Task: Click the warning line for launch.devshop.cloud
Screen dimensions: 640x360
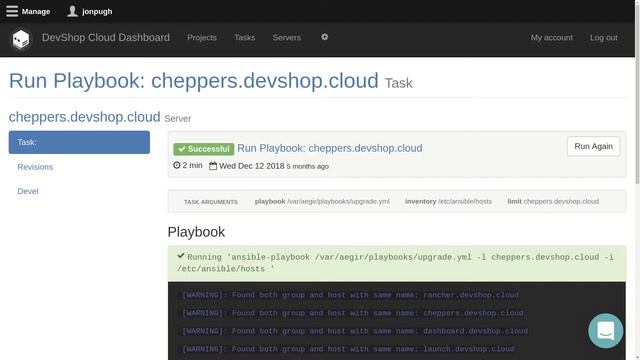Action: click(x=348, y=349)
